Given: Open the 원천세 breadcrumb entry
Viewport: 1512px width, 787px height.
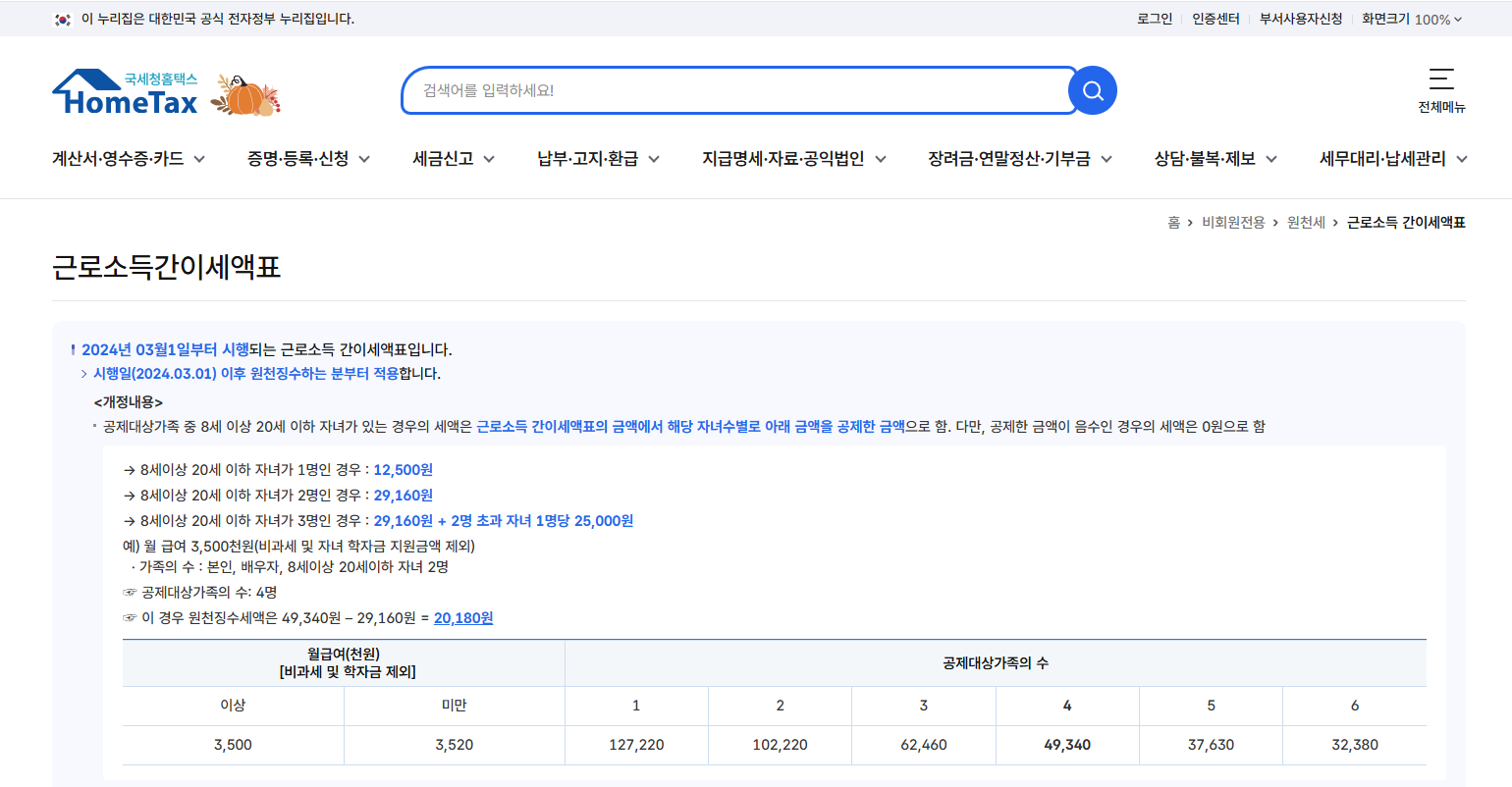Looking at the screenshot, I should [1306, 222].
